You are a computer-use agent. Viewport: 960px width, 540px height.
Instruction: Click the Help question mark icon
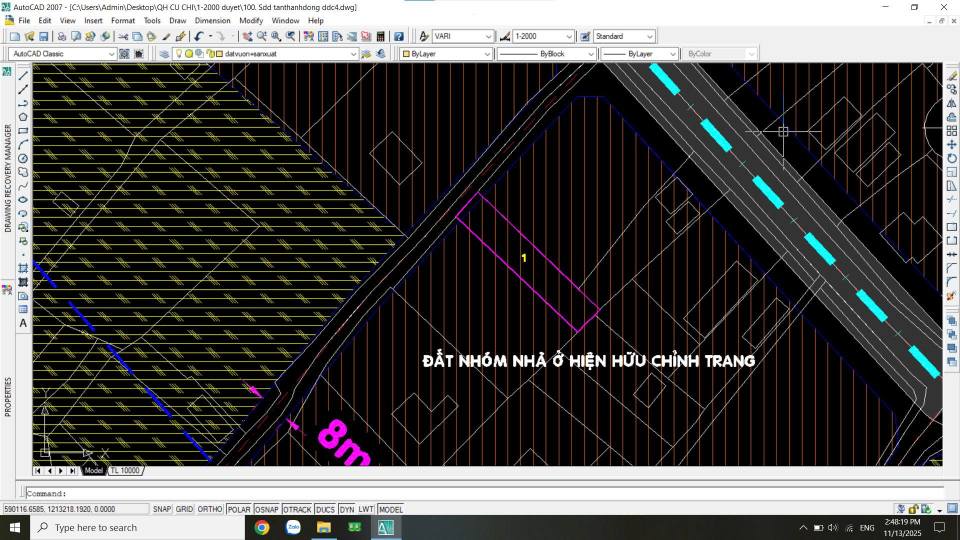tap(397, 36)
